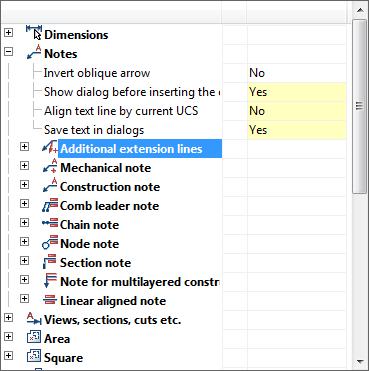This screenshot has width=369, height=371.
Task: Click the Section note icon
Action: (50, 262)
